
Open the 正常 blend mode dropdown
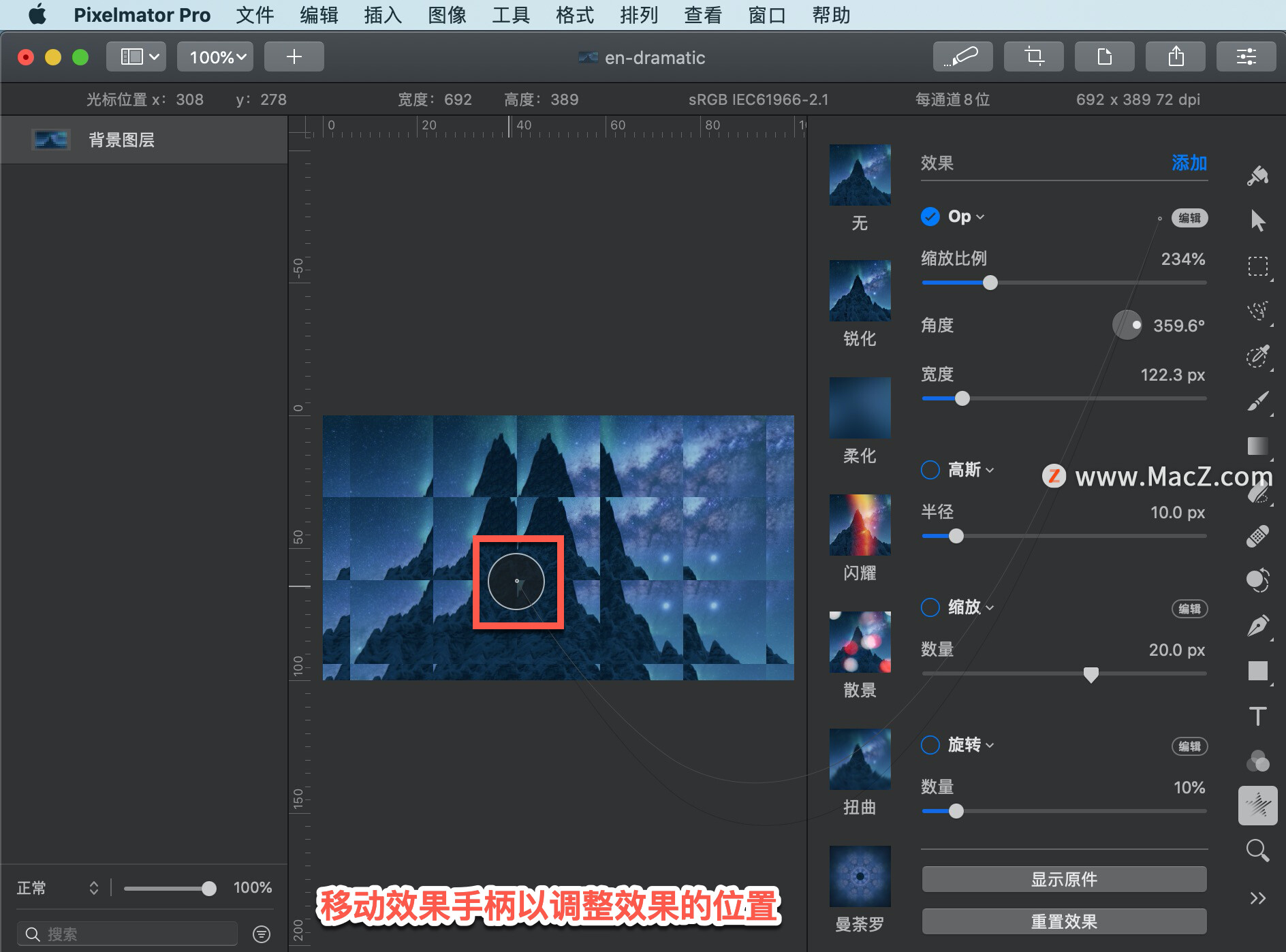[59, 887]
